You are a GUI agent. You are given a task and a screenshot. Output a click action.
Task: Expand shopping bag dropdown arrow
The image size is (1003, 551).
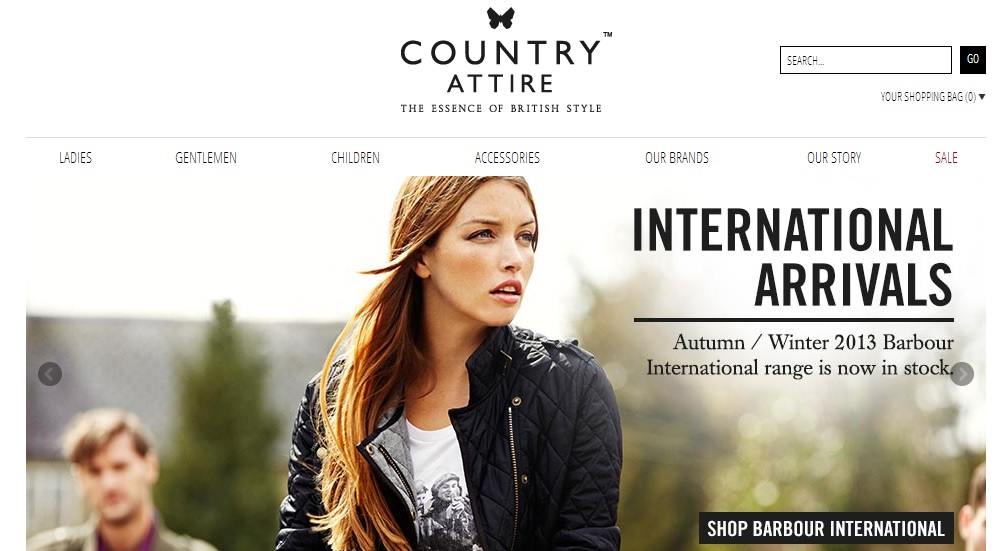click(982, 97)
